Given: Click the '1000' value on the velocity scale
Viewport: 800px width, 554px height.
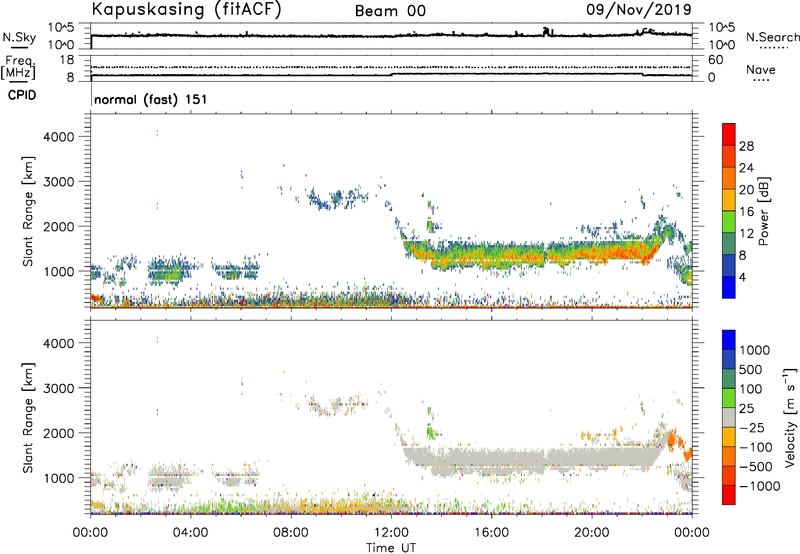Looking at the screenshot, I should pos(755,350).
